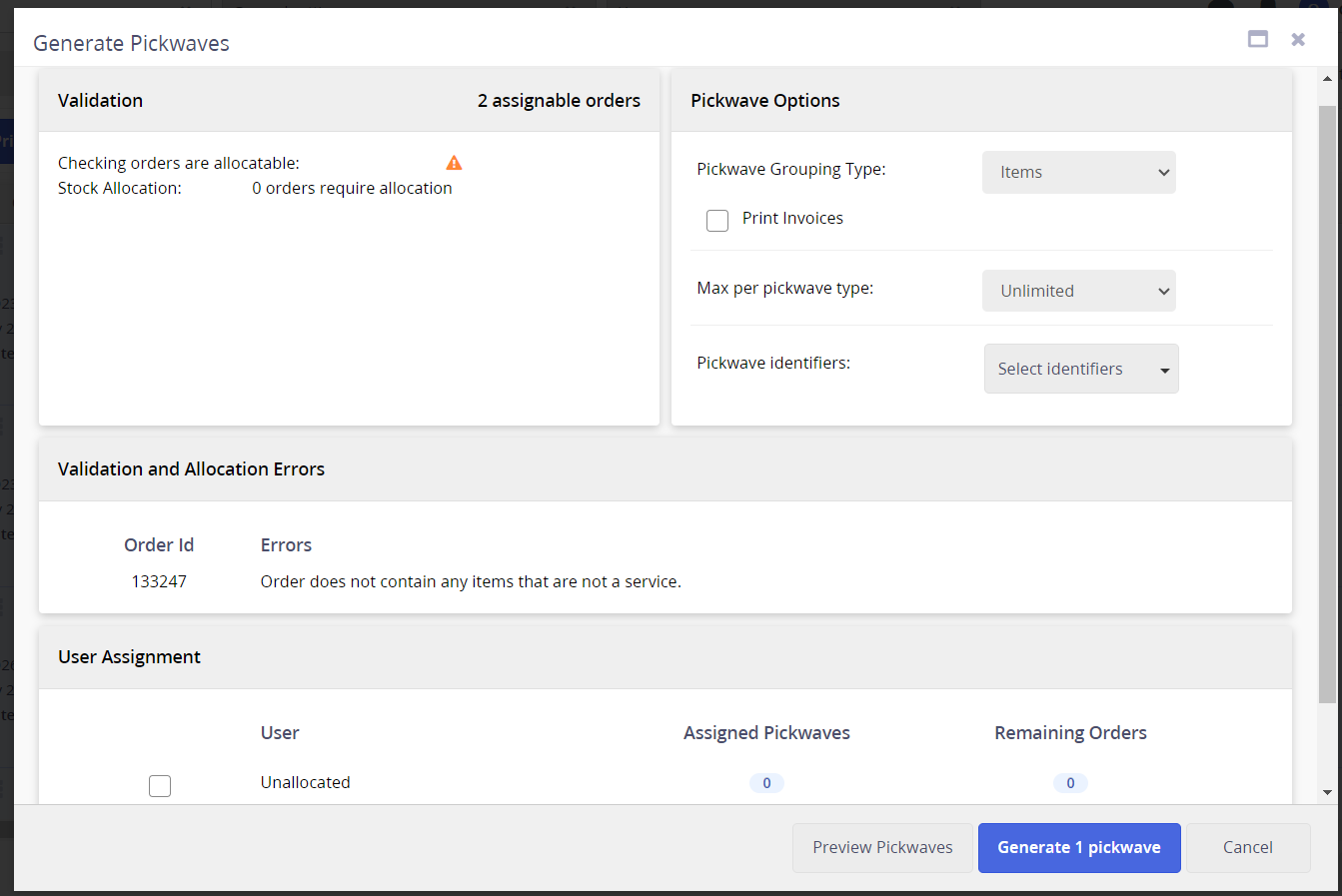The height and width of the screenshot is (896, 1342).
Task: Tick the Unallocated user checkbox
Action: (160, 786)
